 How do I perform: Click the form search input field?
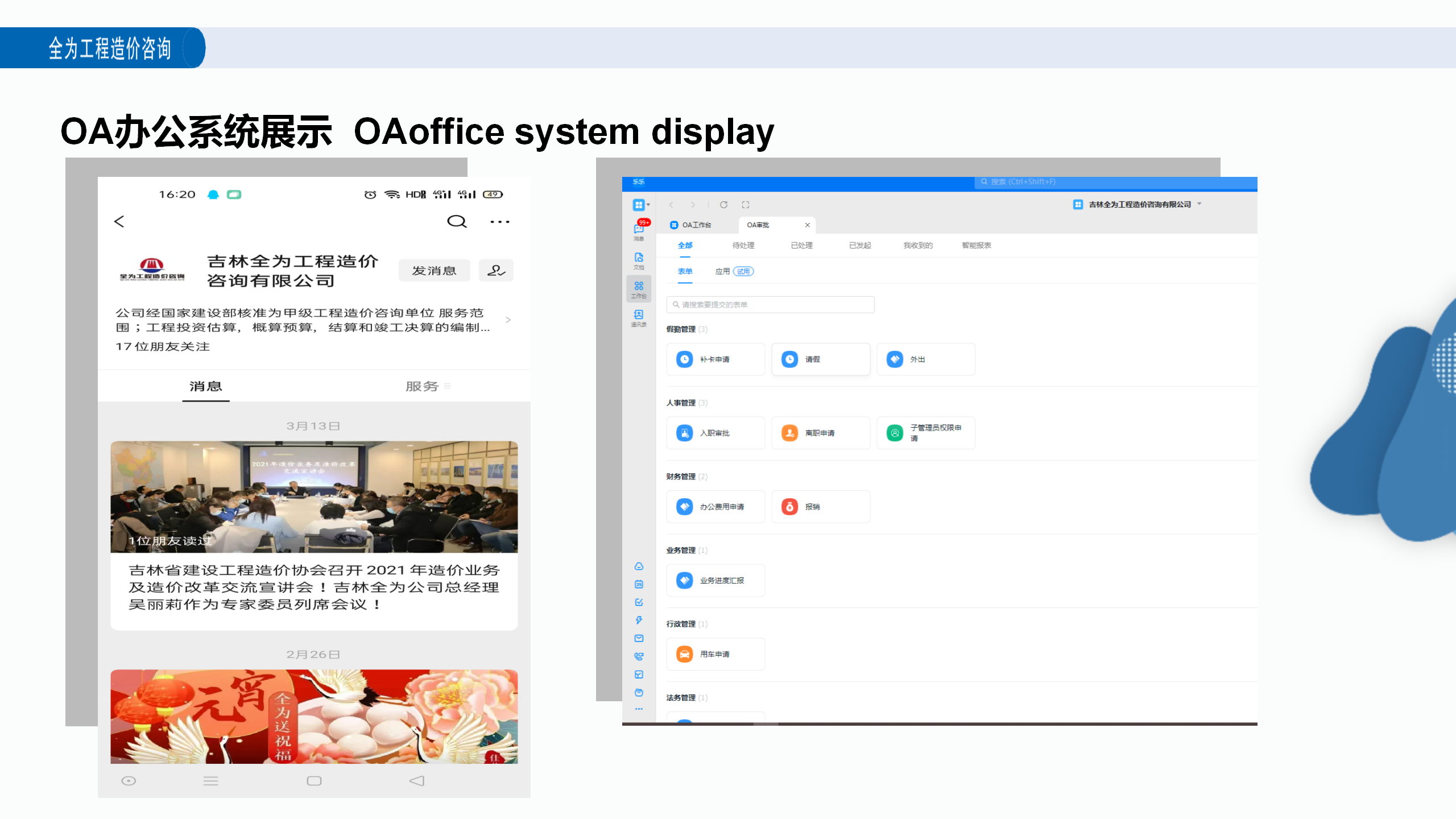tap(770, 305)
